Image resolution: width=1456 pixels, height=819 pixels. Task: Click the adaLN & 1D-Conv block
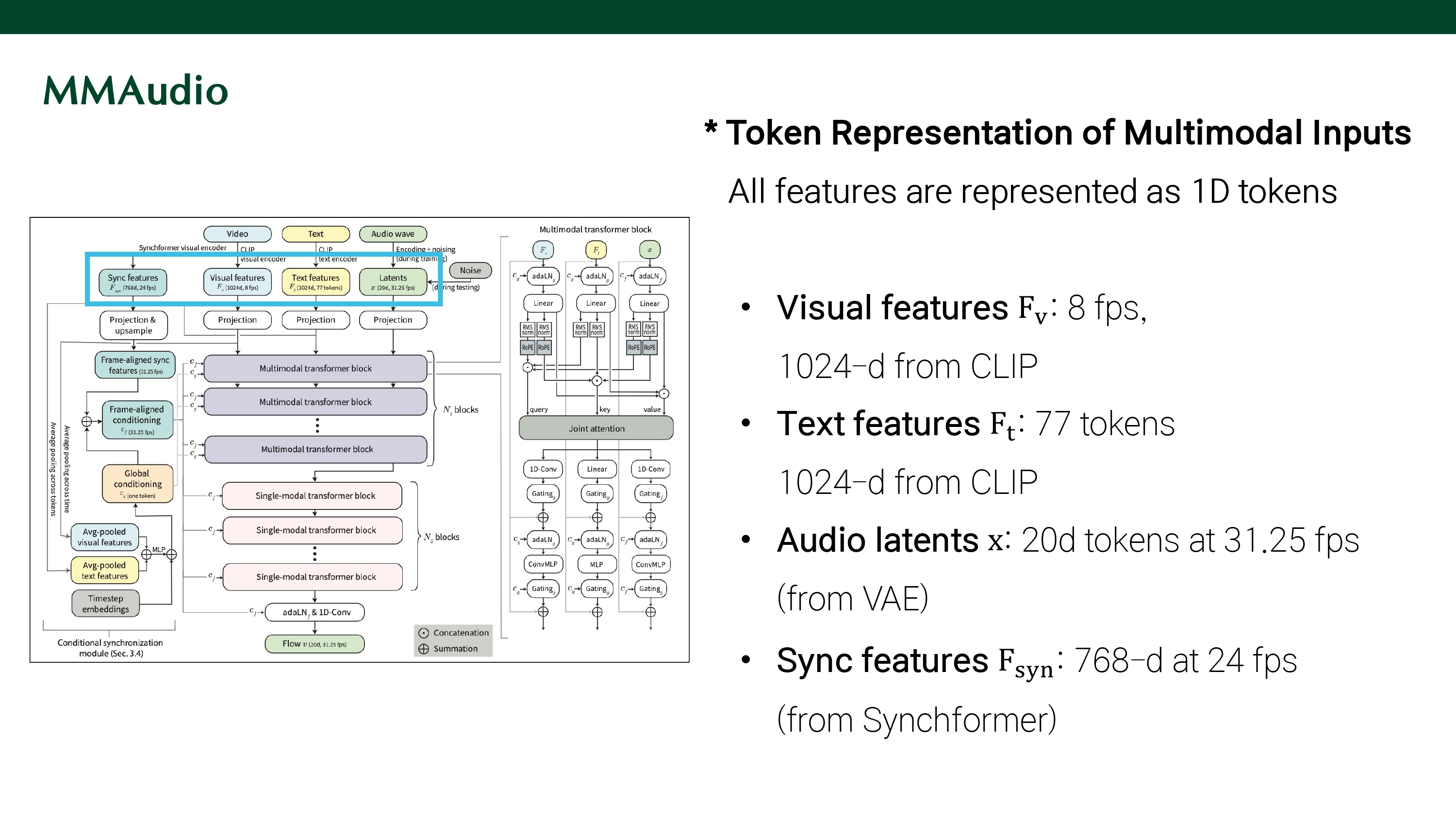click(315, 612)
